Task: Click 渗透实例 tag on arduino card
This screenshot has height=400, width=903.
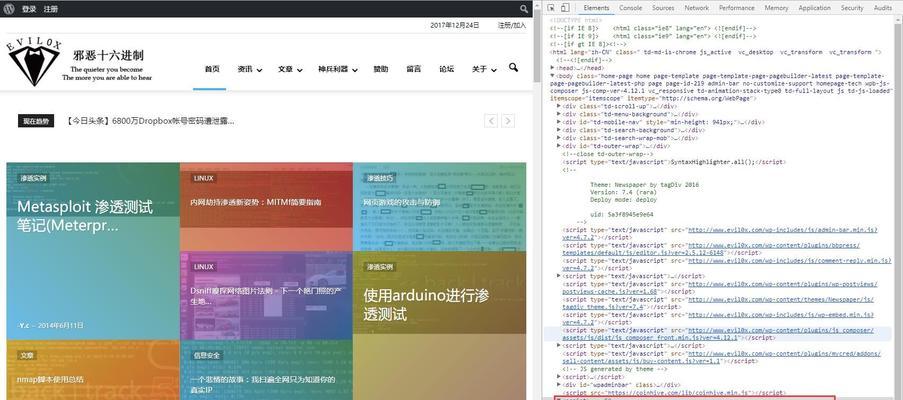Action: coord(380,267)
